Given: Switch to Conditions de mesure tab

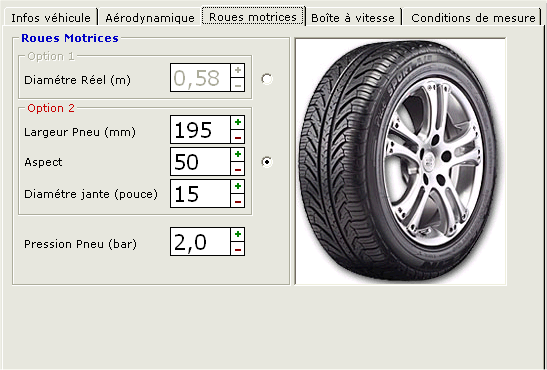Looking at the screenshot, I should click(473, 18).
